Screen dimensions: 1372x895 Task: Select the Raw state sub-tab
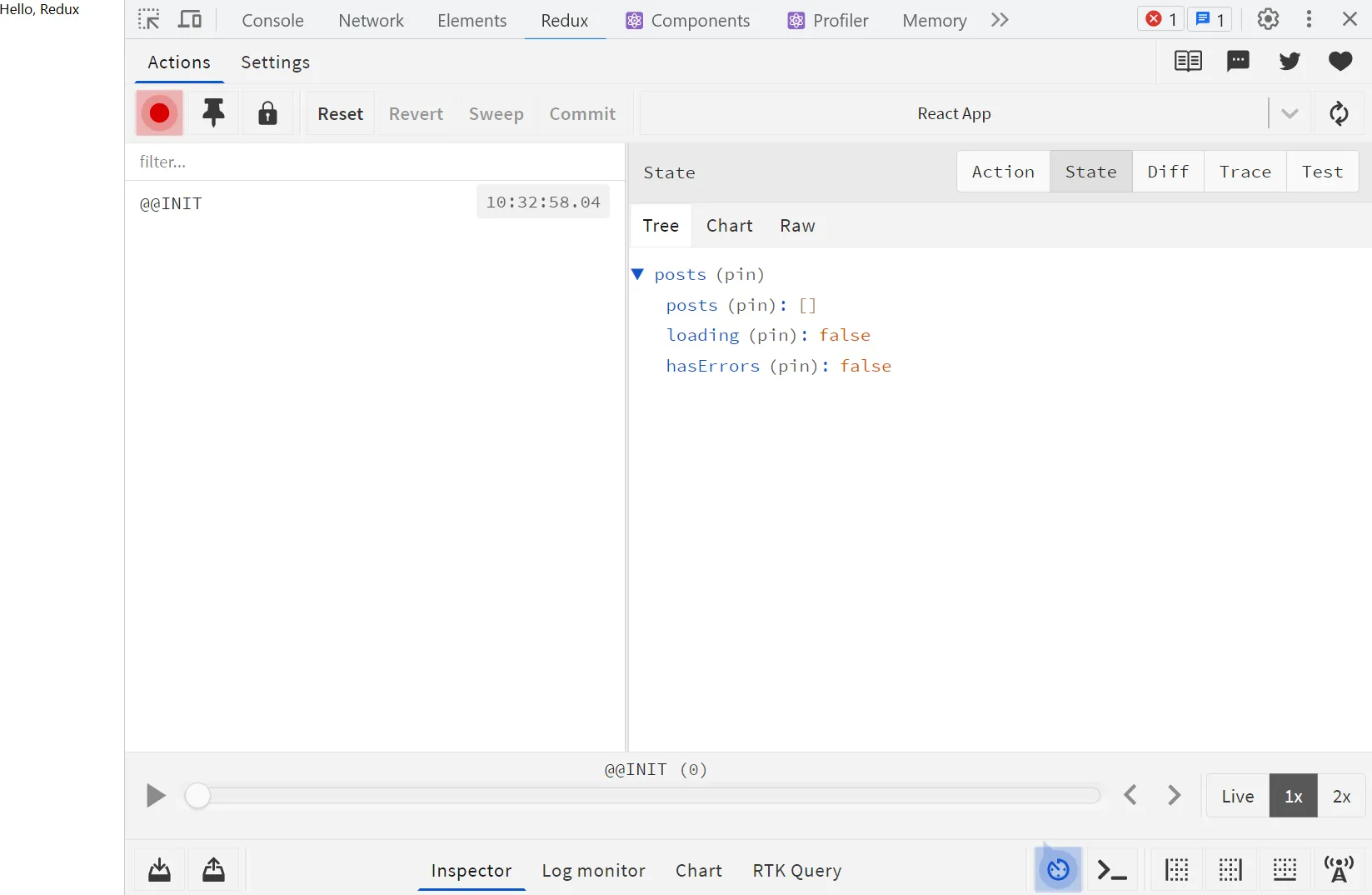click(x=797, y=226)
